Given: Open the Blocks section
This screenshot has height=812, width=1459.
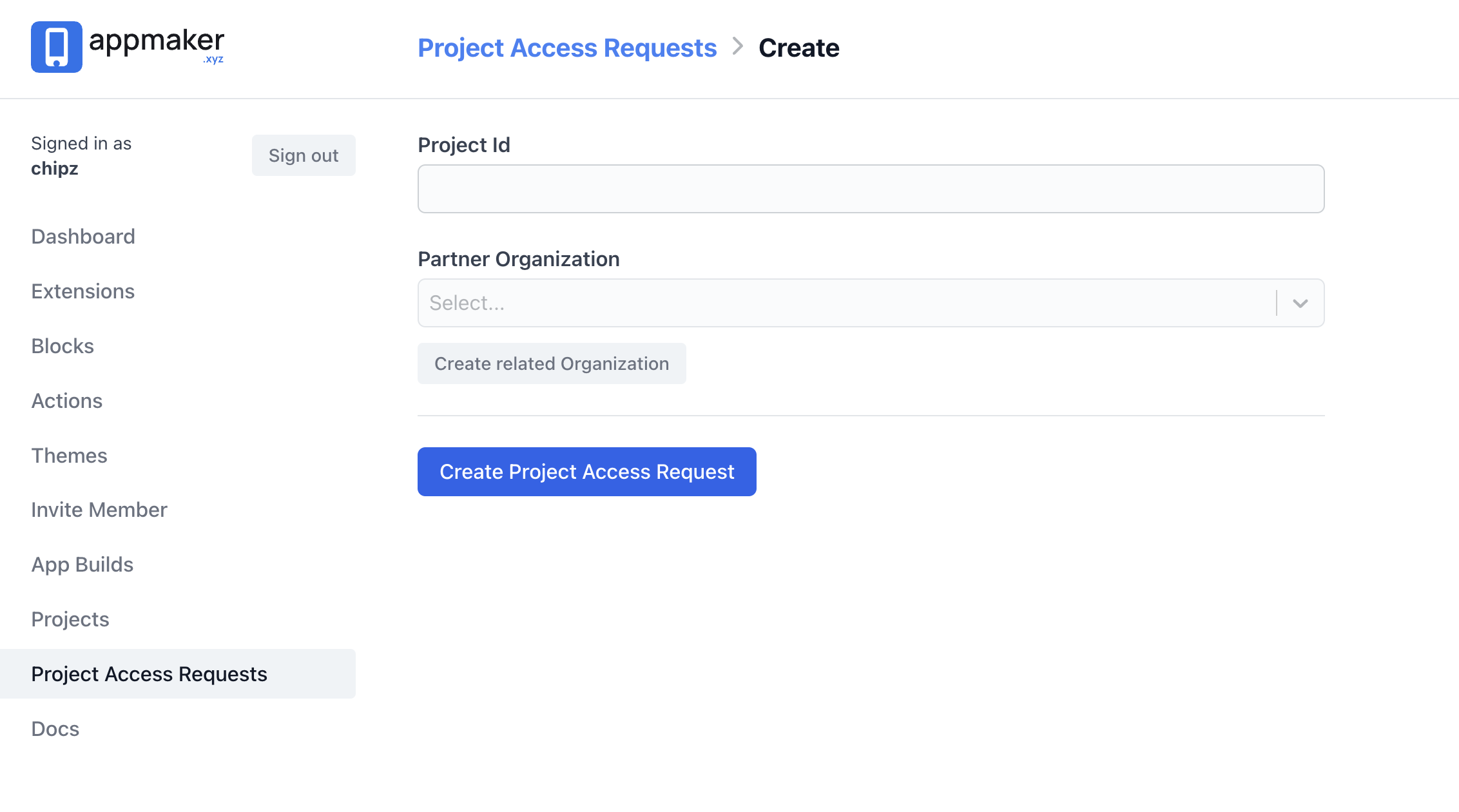Looking at the screenshot, I should click(63, 346).
